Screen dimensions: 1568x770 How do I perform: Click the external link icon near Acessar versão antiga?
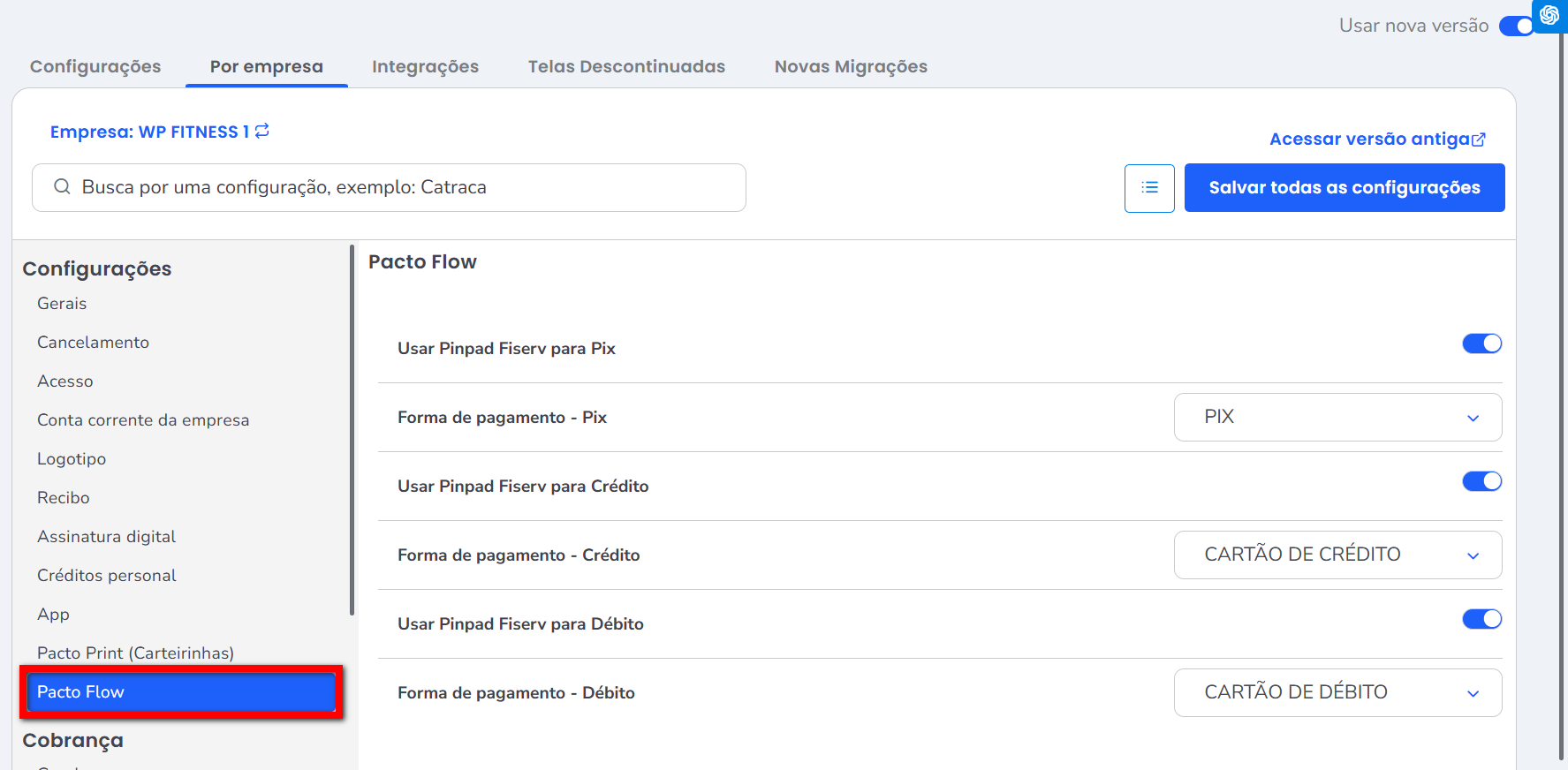point(1480,140)
